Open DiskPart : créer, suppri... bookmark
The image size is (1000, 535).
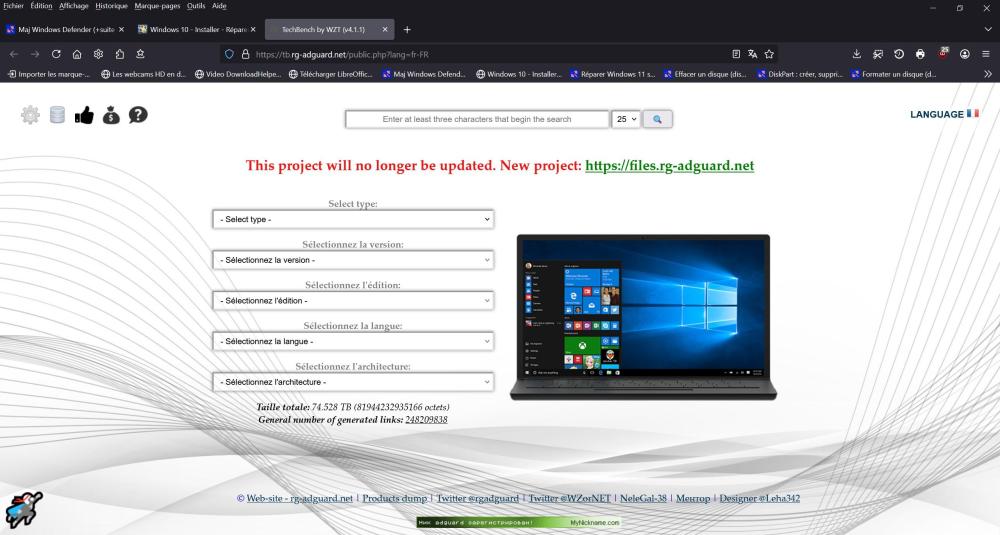[800, 74]
